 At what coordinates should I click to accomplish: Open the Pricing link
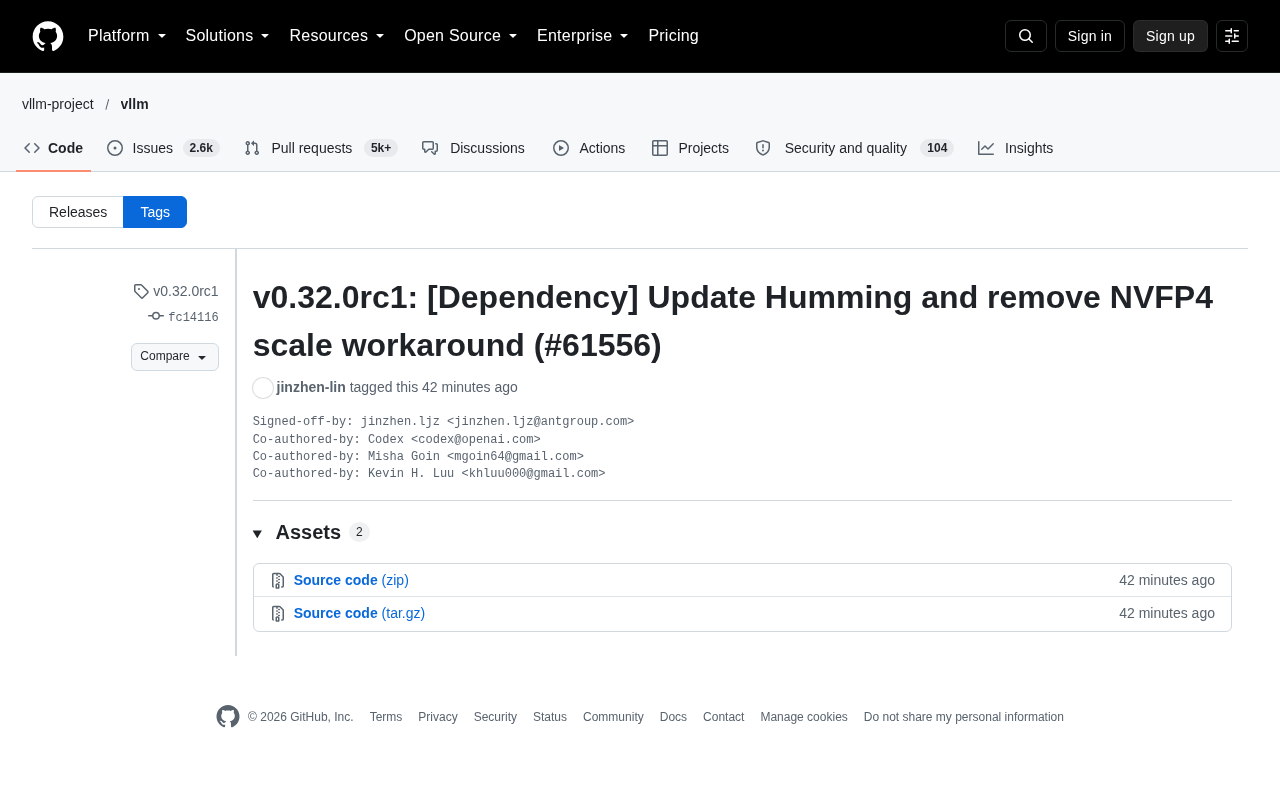pyautogui.click(x=673, y=36)
